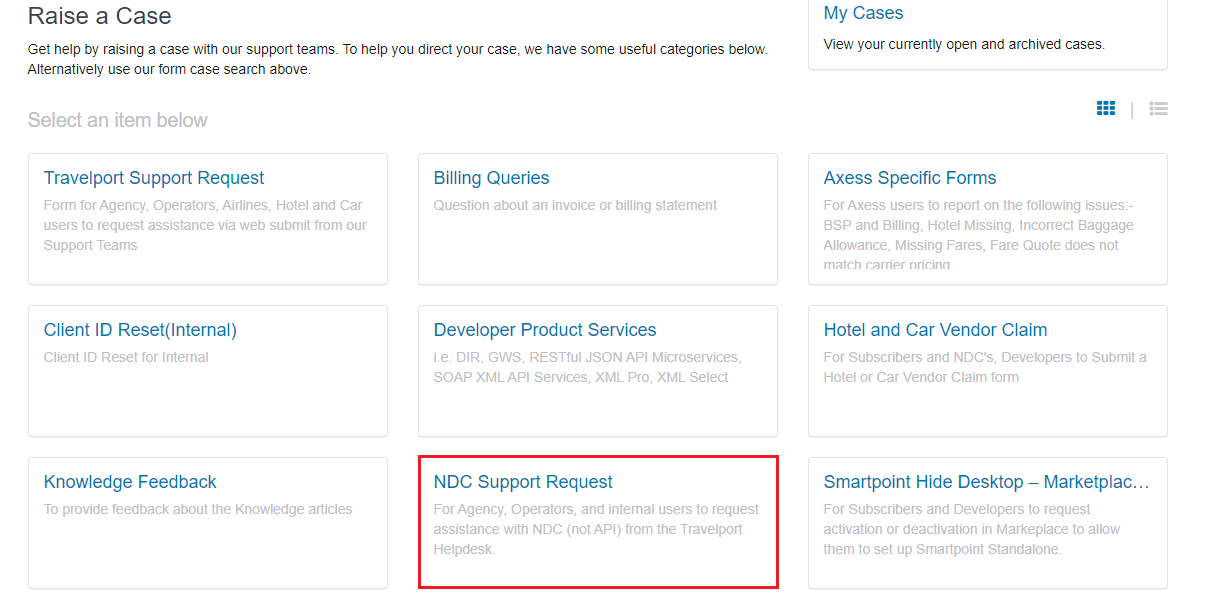
Task: Click 'Question about an invoice or billing statement' text
Action: (x=575, y=205)
